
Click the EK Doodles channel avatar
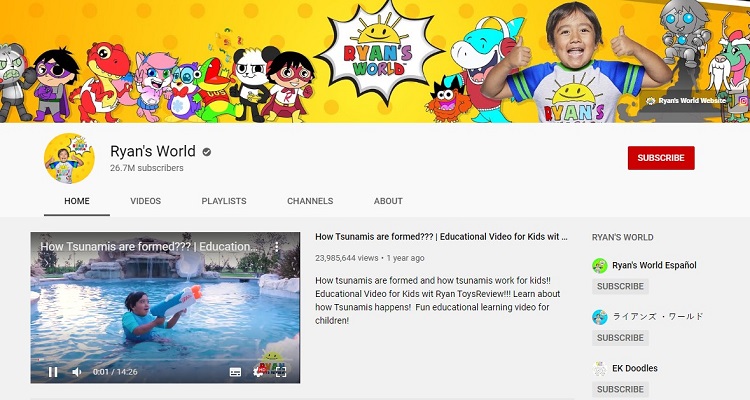[600, 368]
